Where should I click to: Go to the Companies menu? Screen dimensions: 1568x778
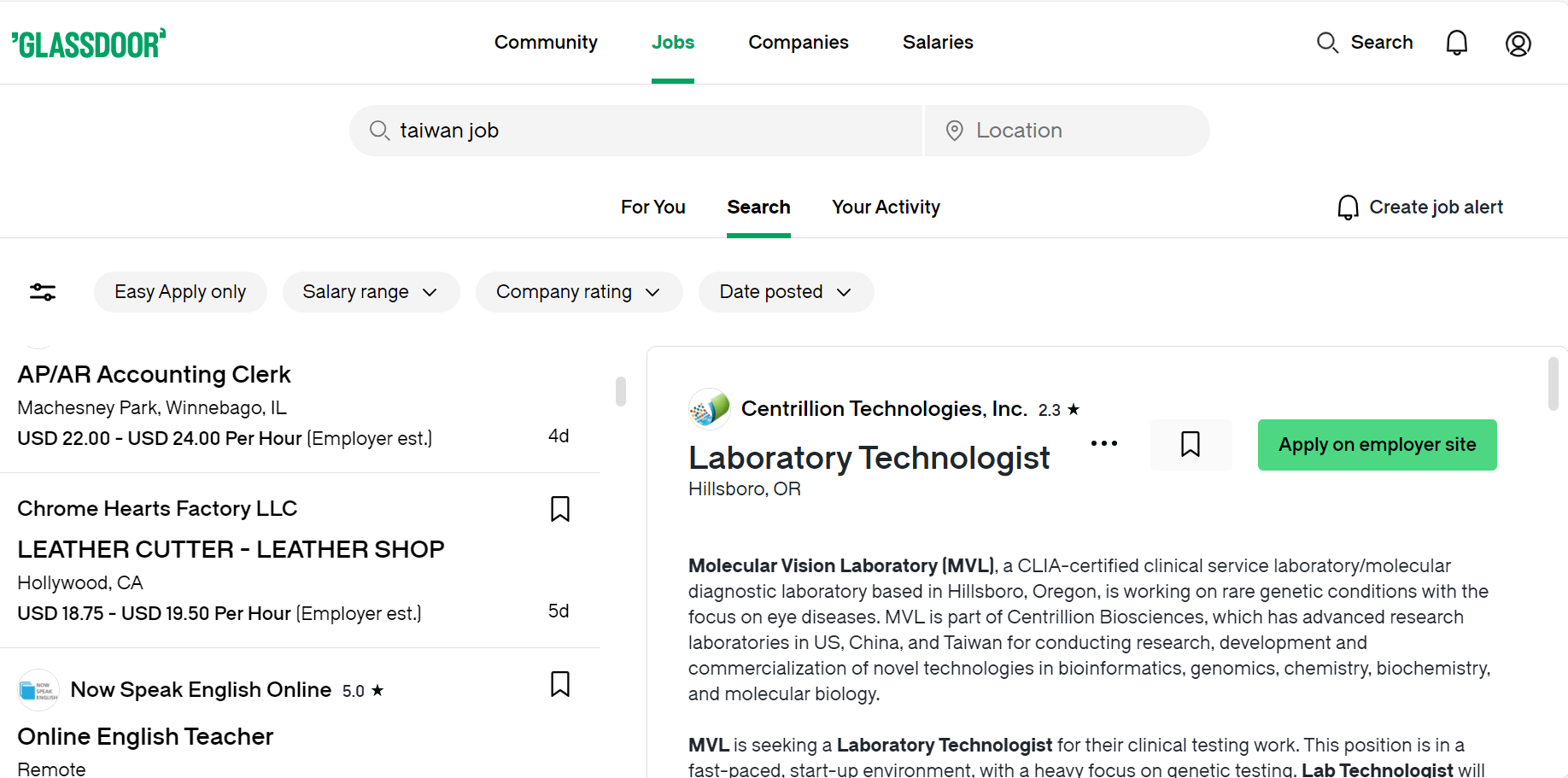click(x=798, y=42)
